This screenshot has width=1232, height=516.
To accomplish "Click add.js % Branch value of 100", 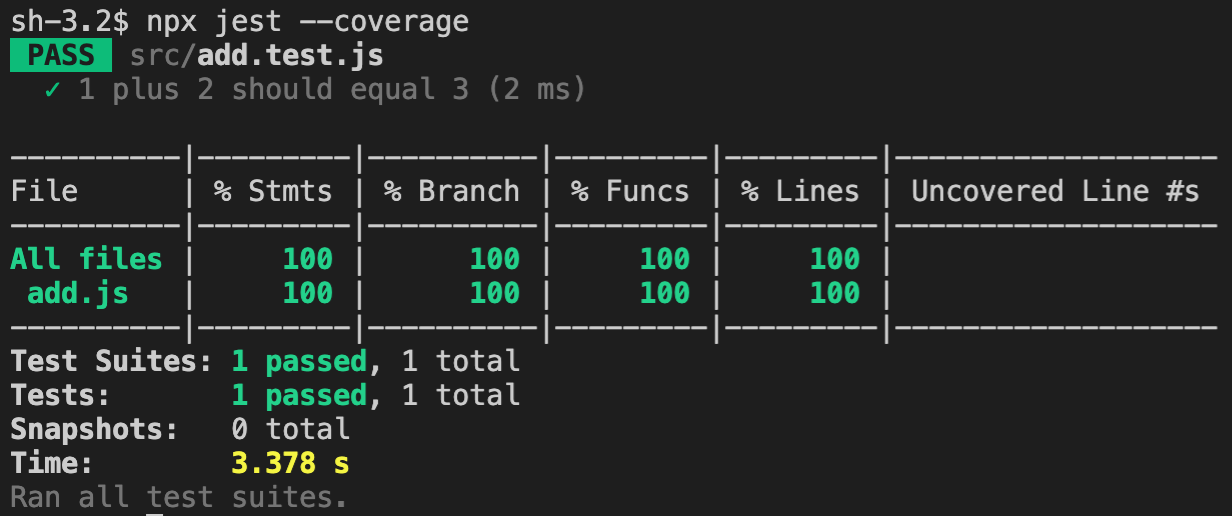I will tap(494, 293).
